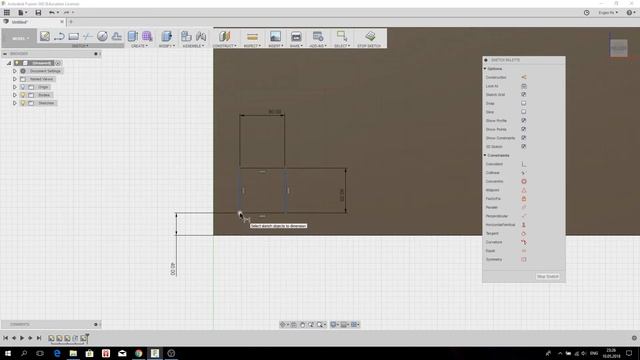Open the Modify menu dropdown label

[167, 46]
